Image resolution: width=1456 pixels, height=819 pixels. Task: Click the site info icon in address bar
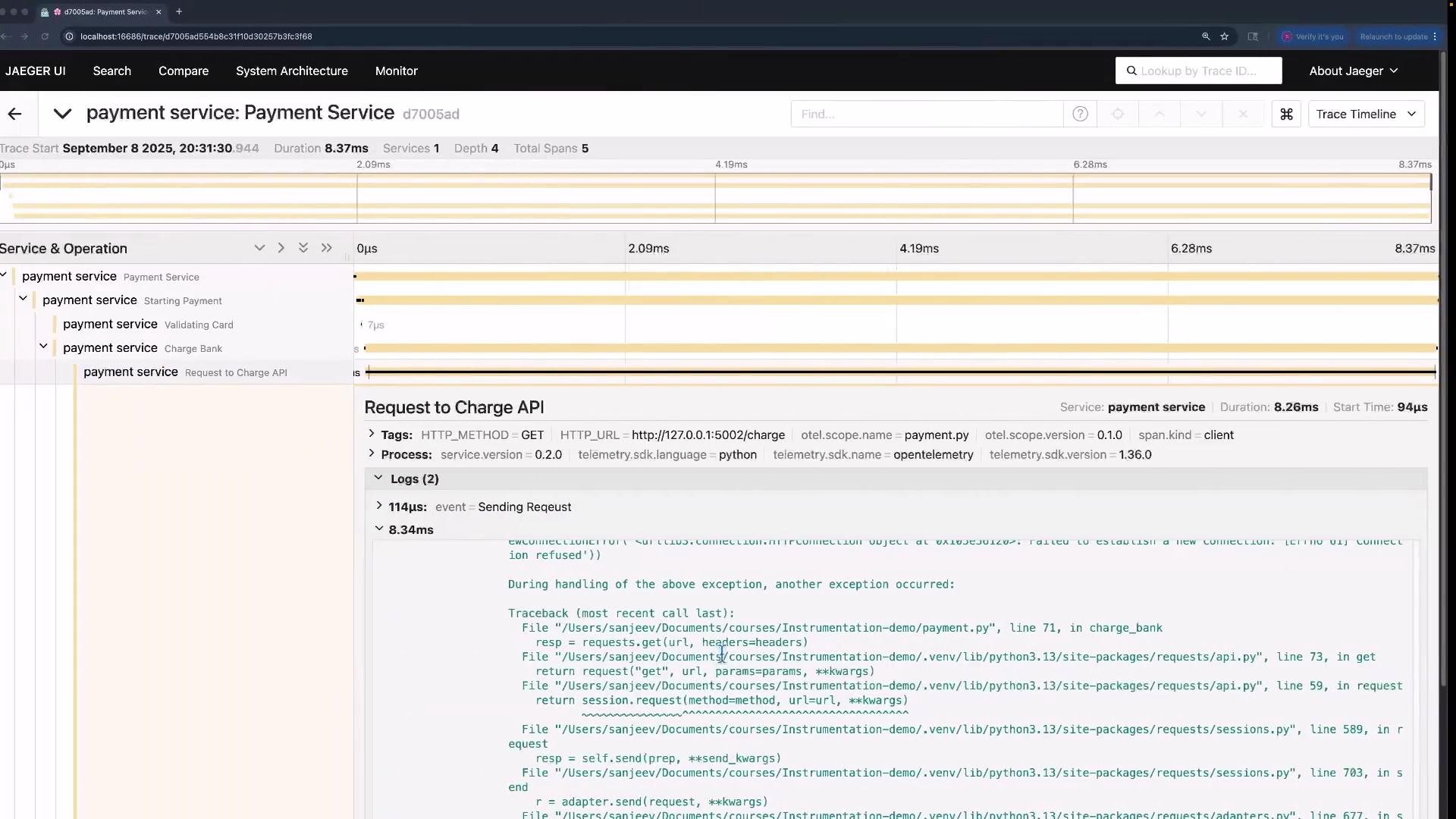pos(69,36)
